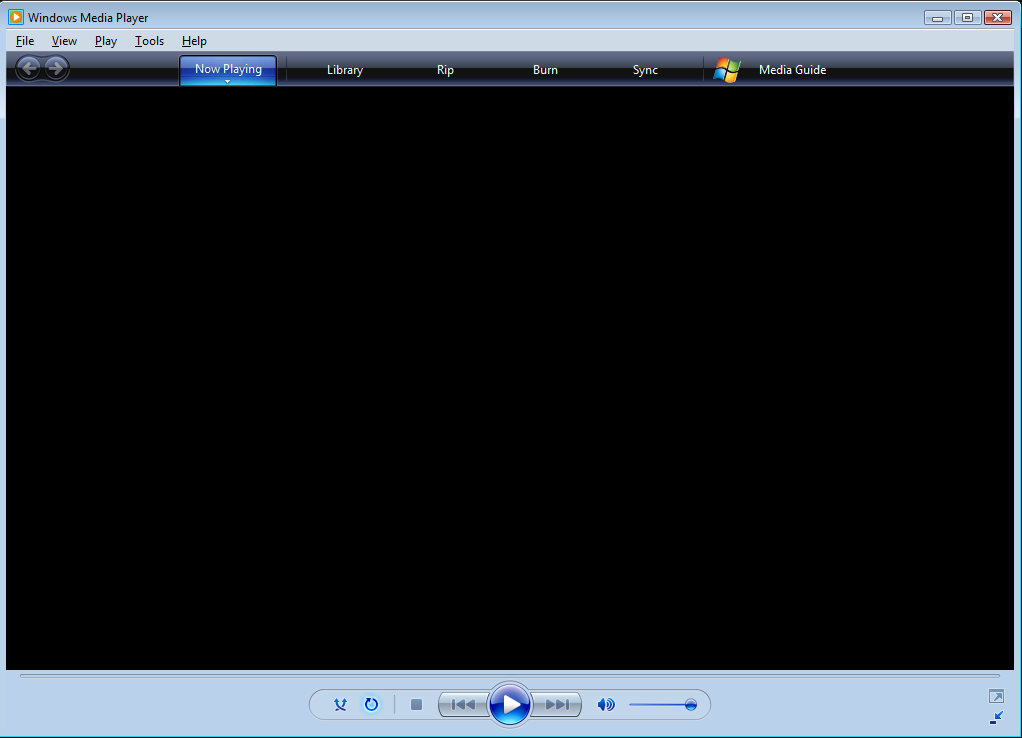The image size is (1022, 738).
Task: Click the Windows logo beside Media Guide
Action: pos(727,70)
